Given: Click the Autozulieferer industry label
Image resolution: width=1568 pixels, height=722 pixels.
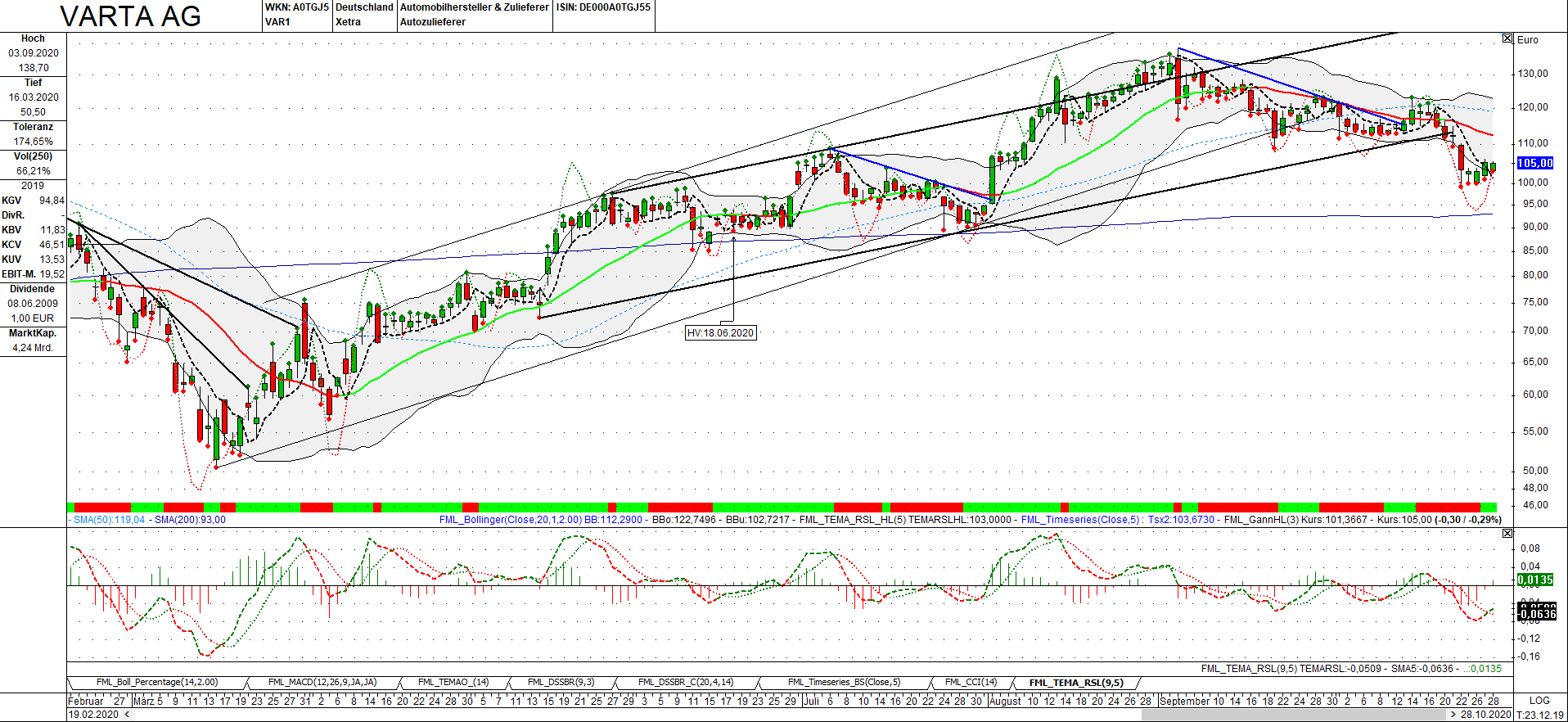Looking at the screenshot, I should (433, 22).
